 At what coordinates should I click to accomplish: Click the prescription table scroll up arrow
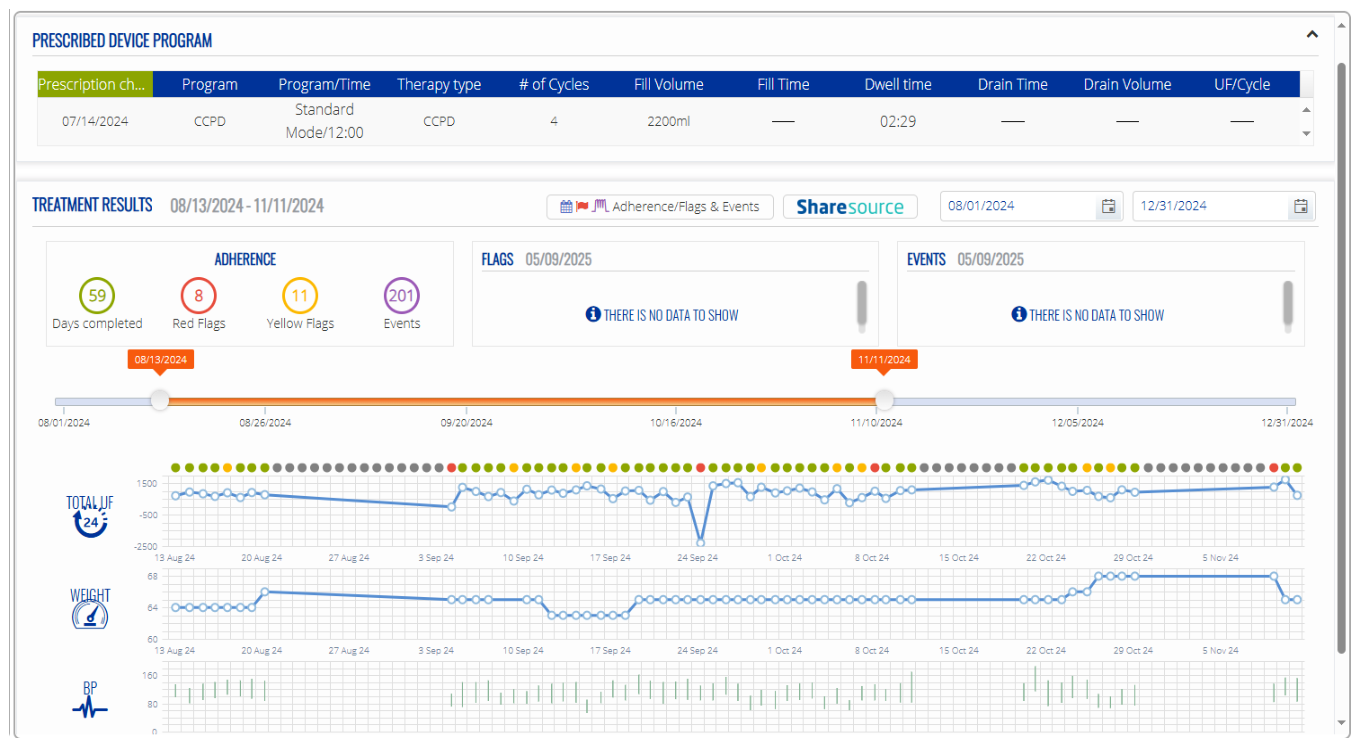(x=1306, y=109)
